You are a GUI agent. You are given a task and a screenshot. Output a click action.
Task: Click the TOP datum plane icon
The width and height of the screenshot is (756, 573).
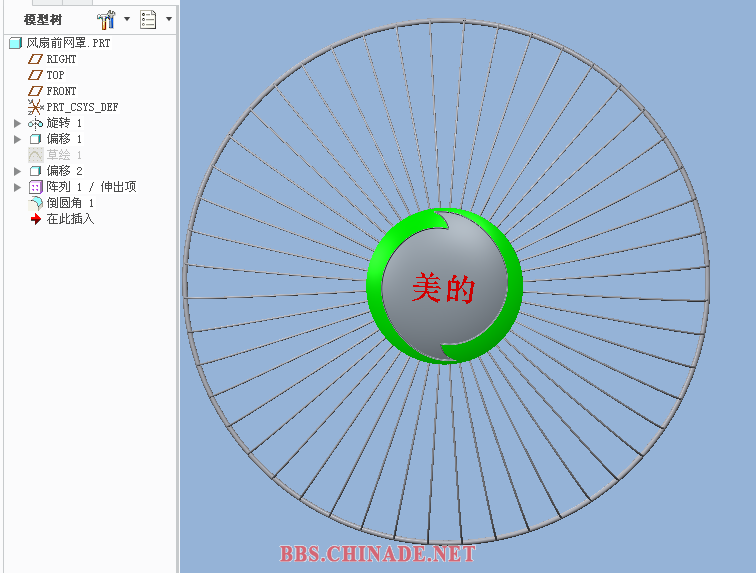click(35, 75)
